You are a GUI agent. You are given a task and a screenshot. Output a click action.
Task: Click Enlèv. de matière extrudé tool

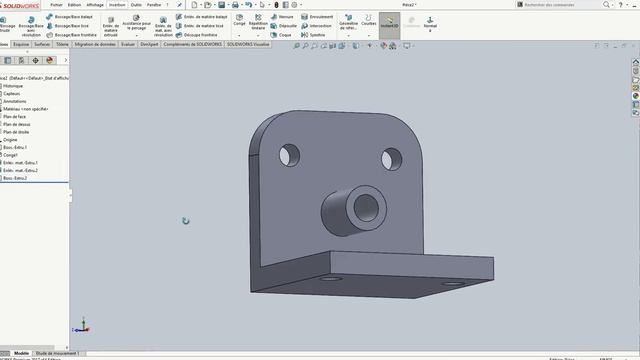(x=111, y=27)
